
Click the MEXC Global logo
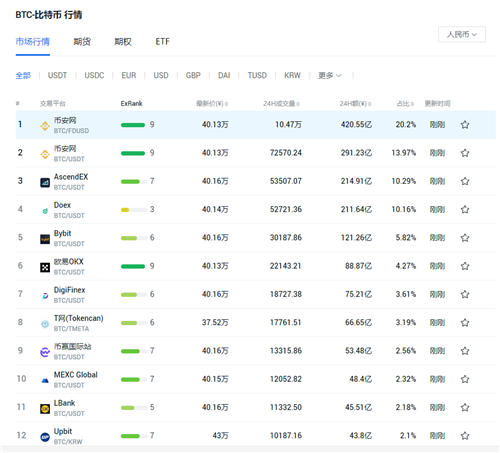(x=45, y=380)
